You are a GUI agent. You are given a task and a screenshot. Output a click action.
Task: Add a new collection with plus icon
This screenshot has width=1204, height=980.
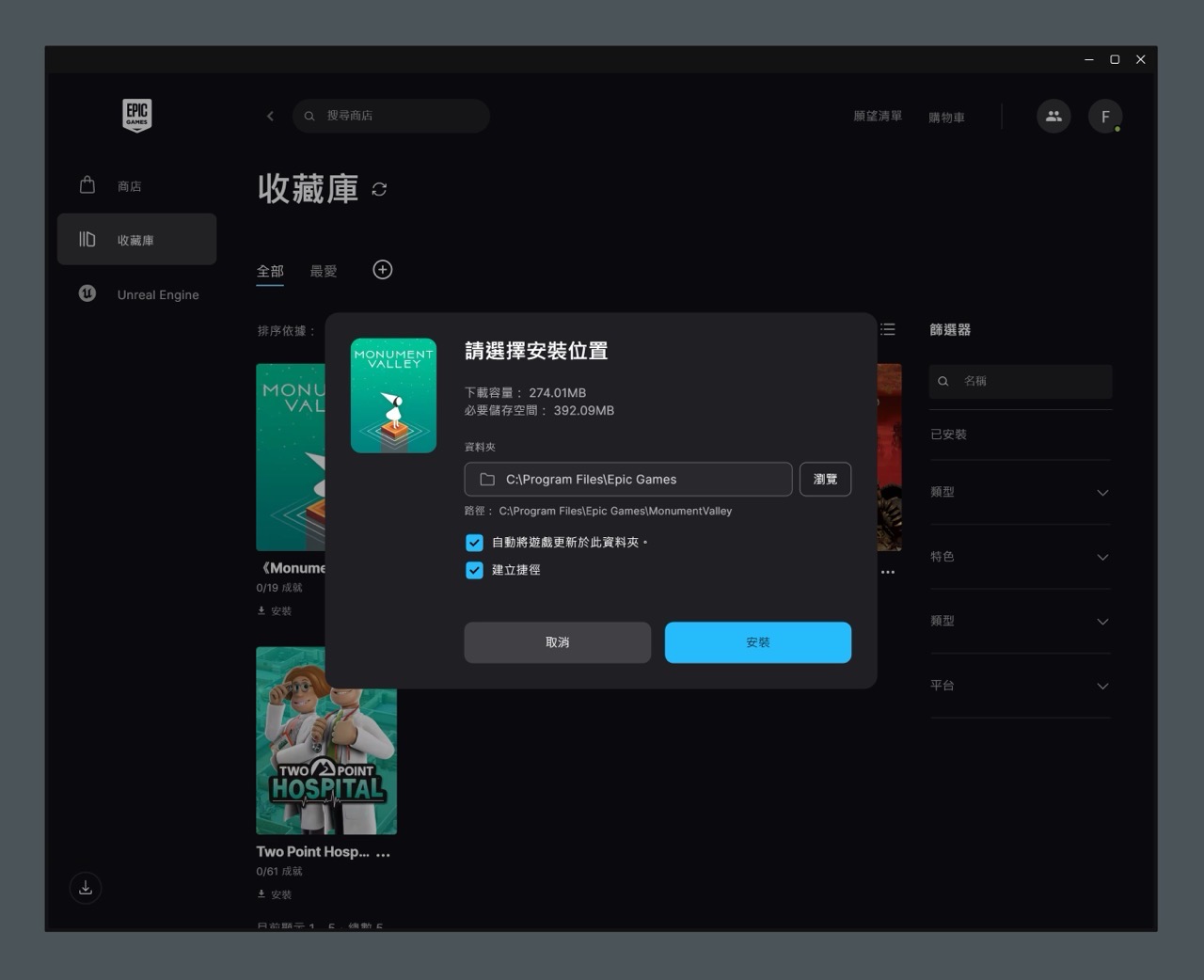click(x=383, y=270)
